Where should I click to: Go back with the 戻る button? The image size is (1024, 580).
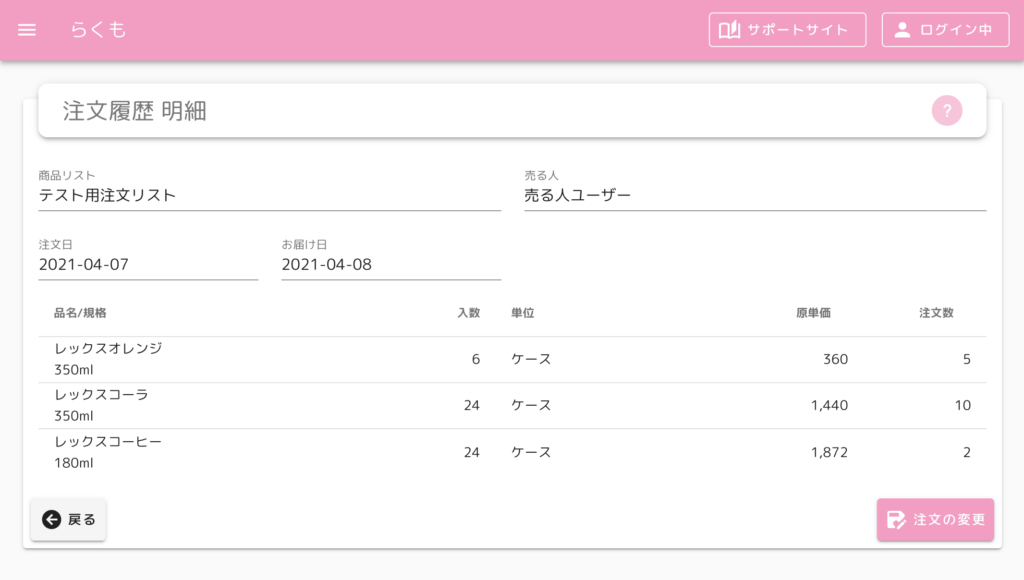pyautogui.click(x=68, y=519)
